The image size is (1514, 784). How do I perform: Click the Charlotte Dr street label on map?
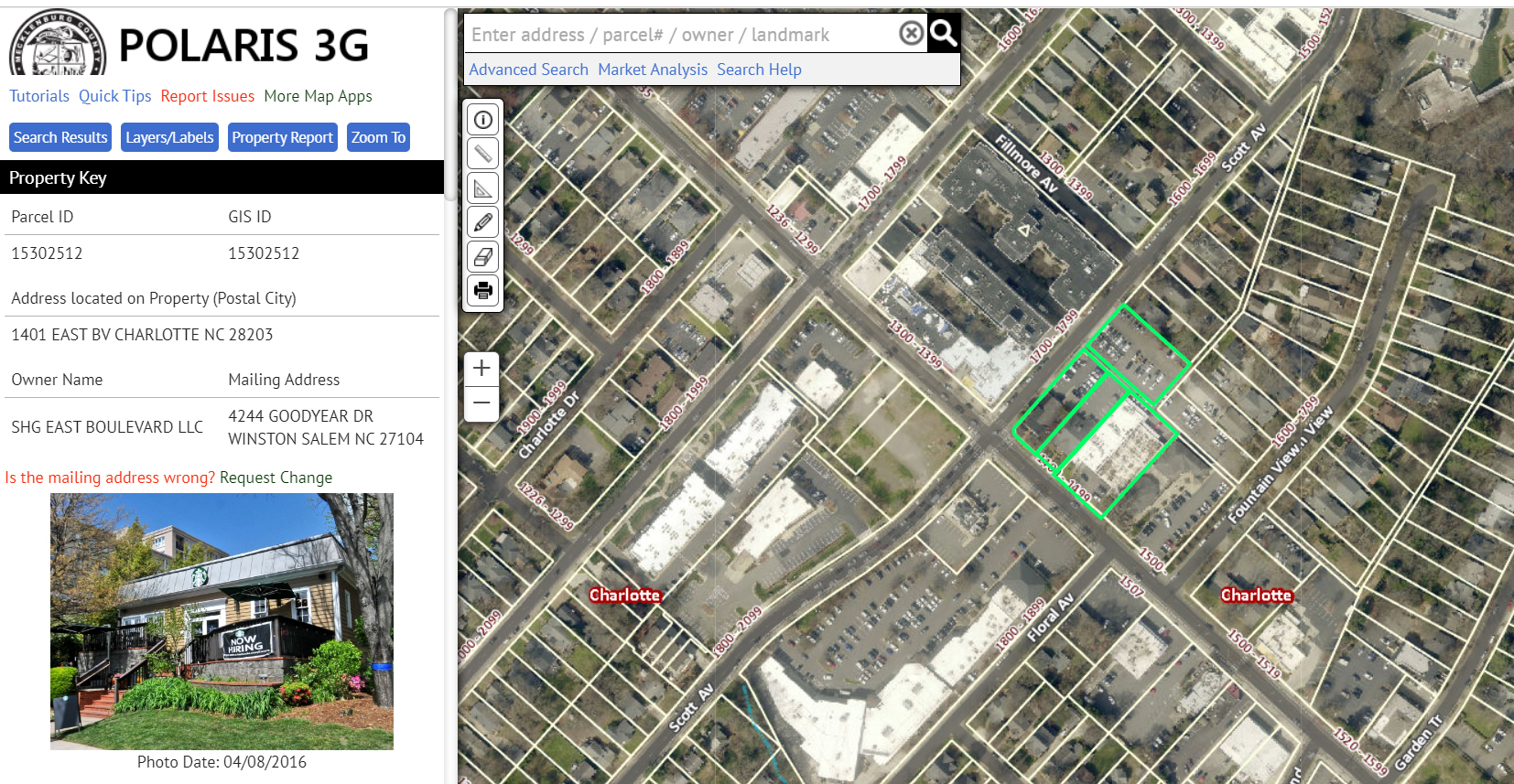[549, 425]
